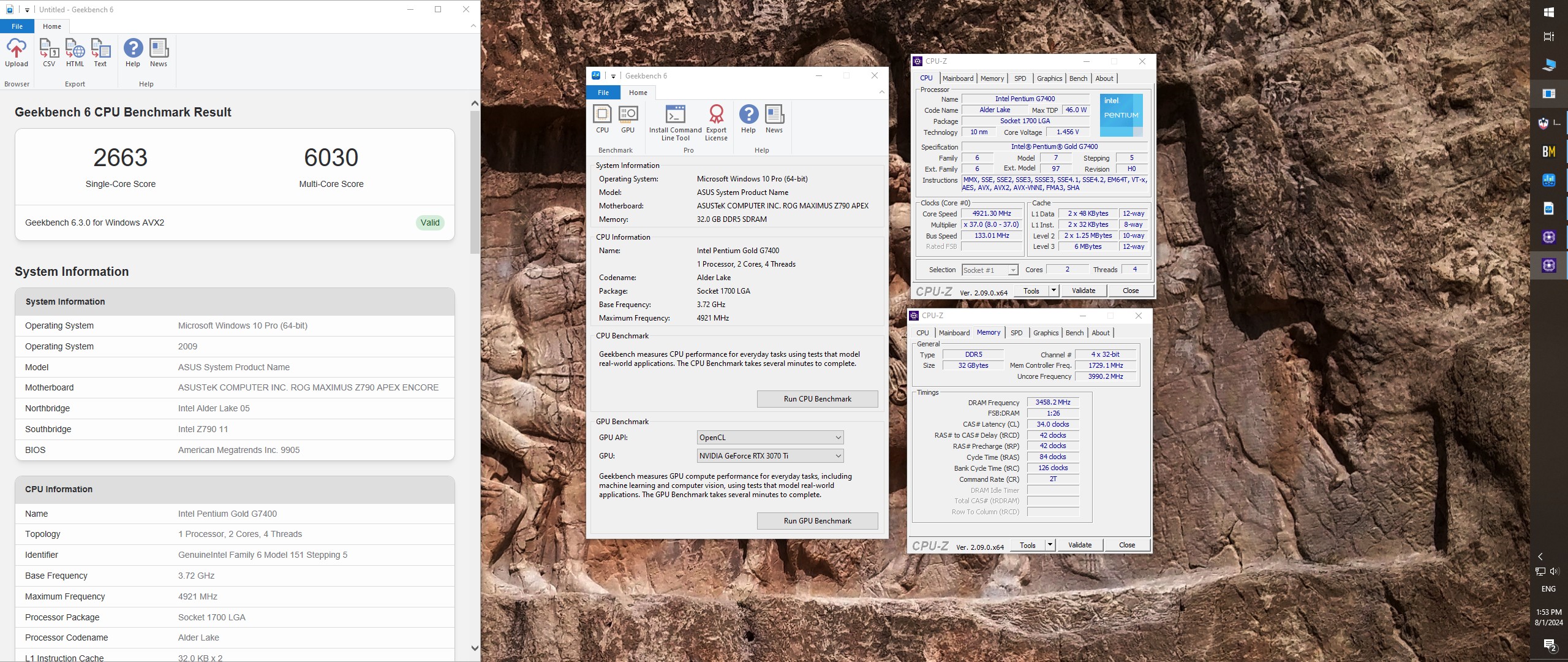
Task: Export result as CSV
Action: pyautogui.click(x=49, y=53)
